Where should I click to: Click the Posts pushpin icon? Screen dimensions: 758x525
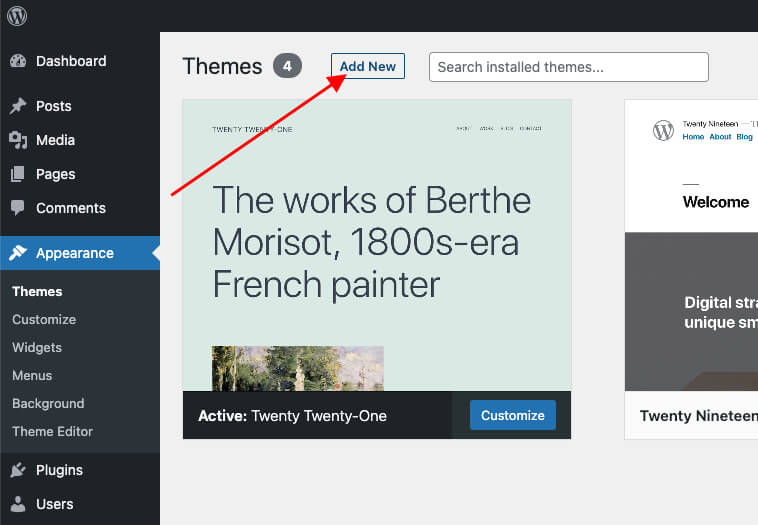click(18, 106)
